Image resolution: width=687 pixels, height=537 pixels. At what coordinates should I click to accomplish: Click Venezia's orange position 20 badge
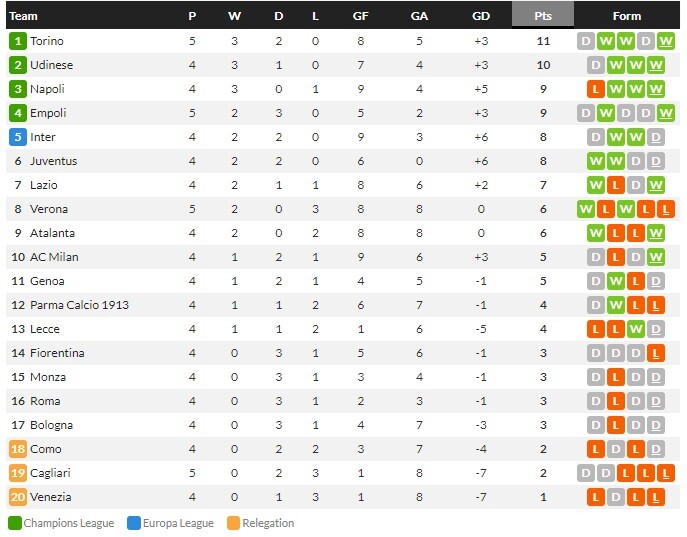pyautogui.click(x=17, y=497)
